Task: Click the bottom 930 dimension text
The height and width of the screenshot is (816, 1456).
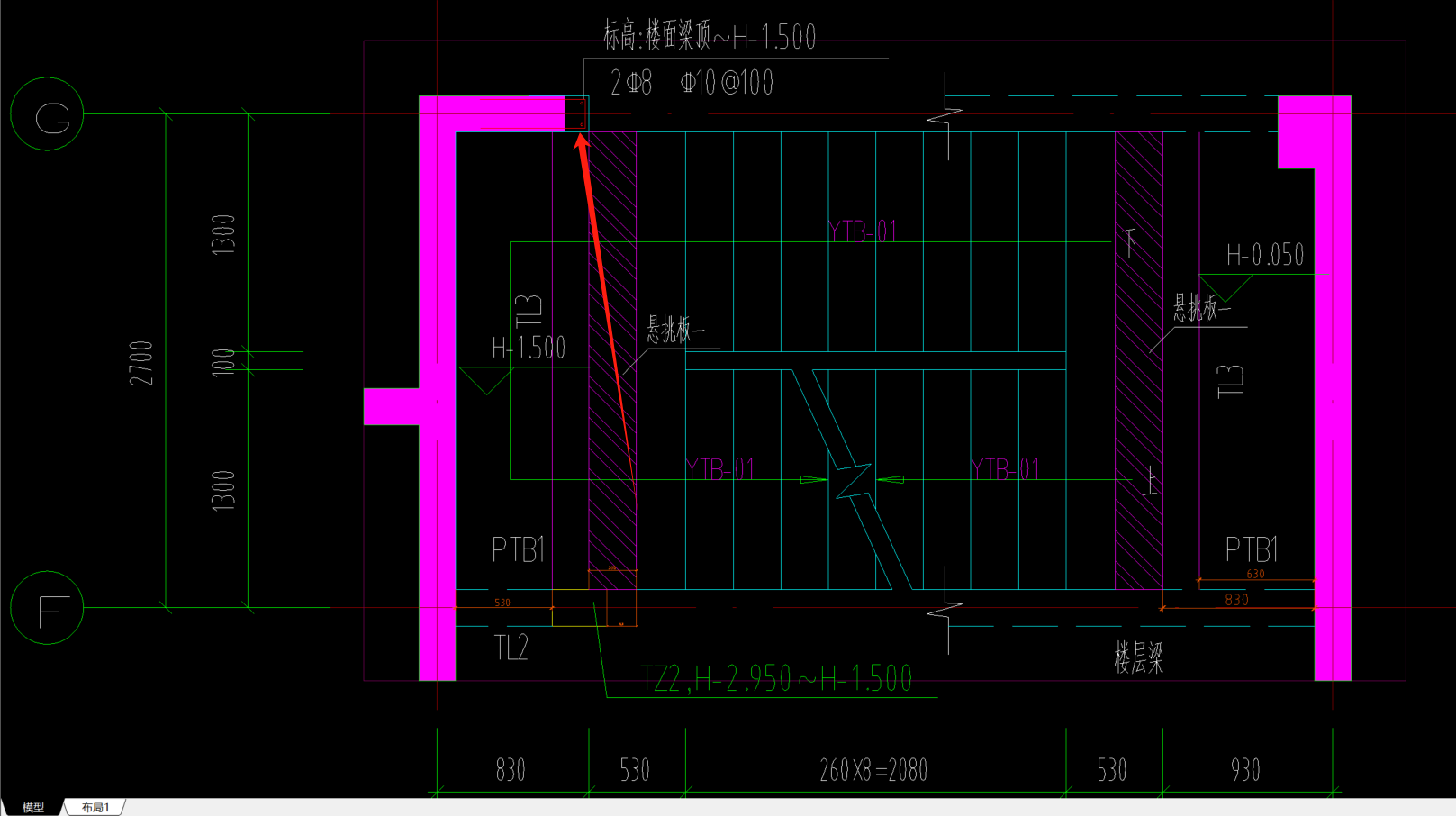Action: [x=1246, y=770]
